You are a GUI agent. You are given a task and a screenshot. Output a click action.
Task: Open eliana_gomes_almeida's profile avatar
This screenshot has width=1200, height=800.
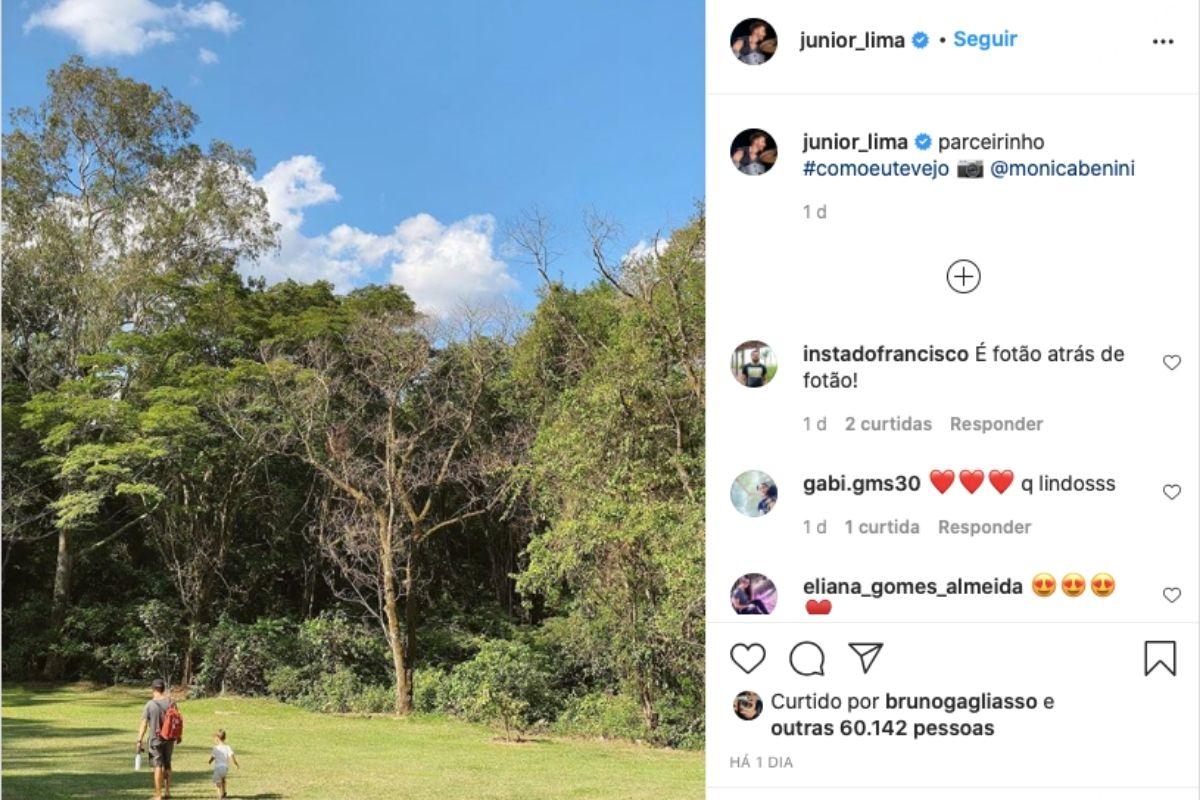(x=753, y=595)
